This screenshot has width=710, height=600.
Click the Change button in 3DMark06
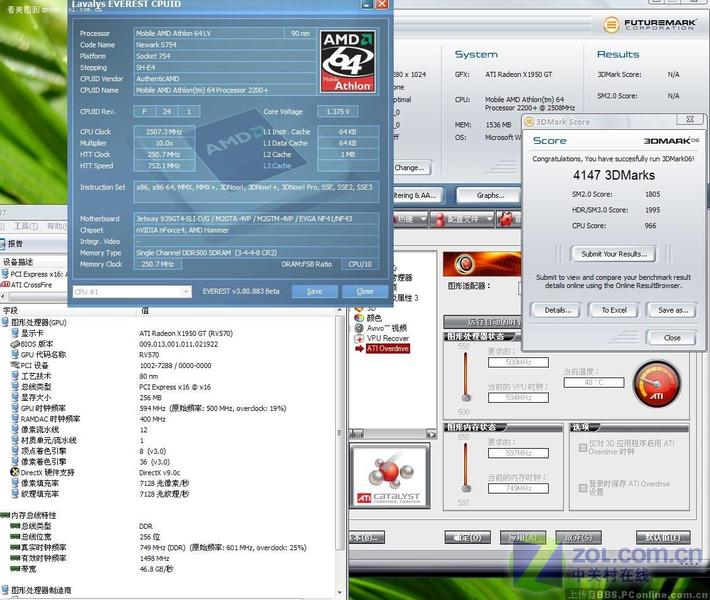click(x=412, y=168)
